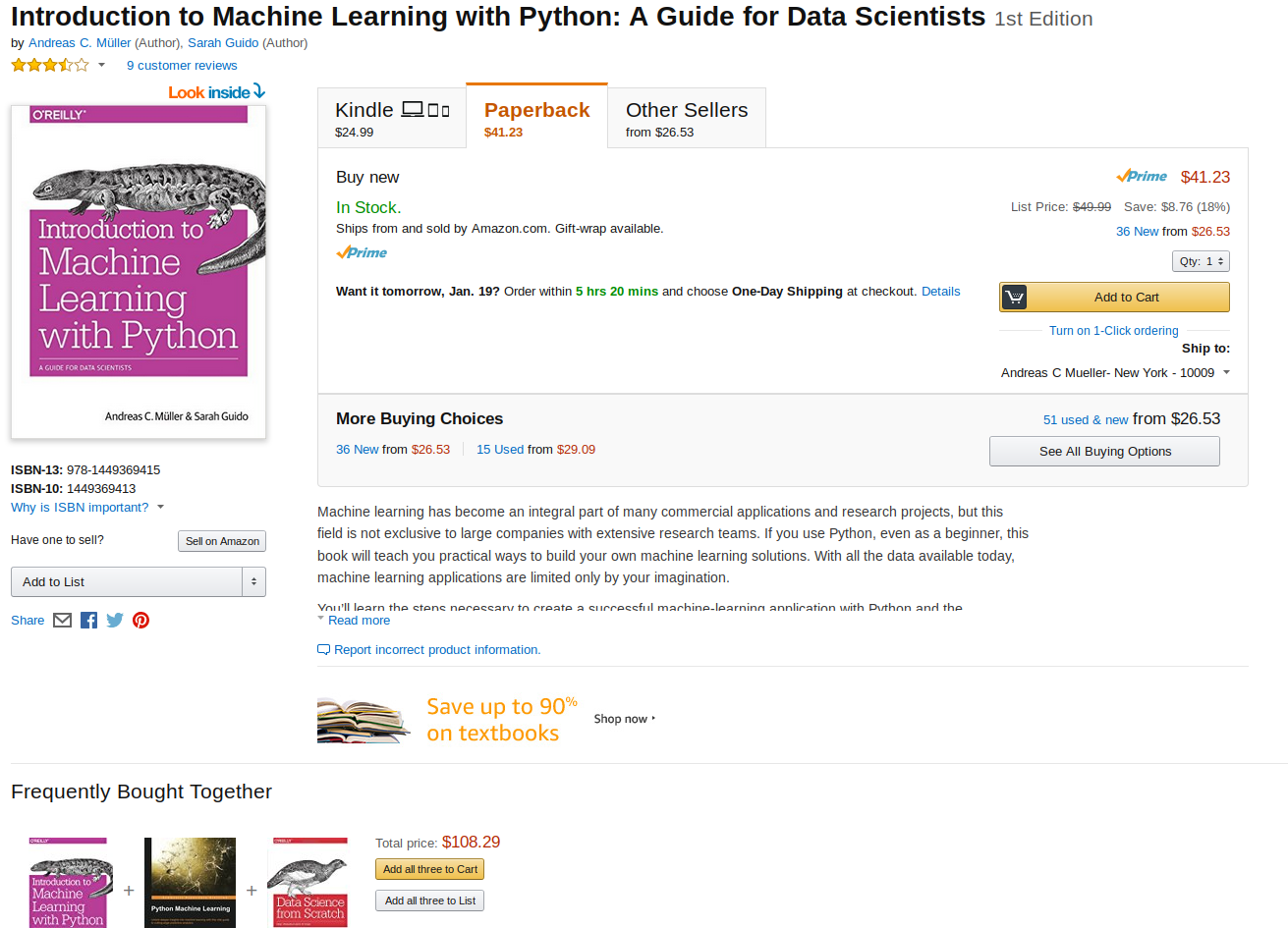Viewport: 1288px width, 928px height.
Task: Click the Prime badge next to the price
Action: coord(1141,176)
